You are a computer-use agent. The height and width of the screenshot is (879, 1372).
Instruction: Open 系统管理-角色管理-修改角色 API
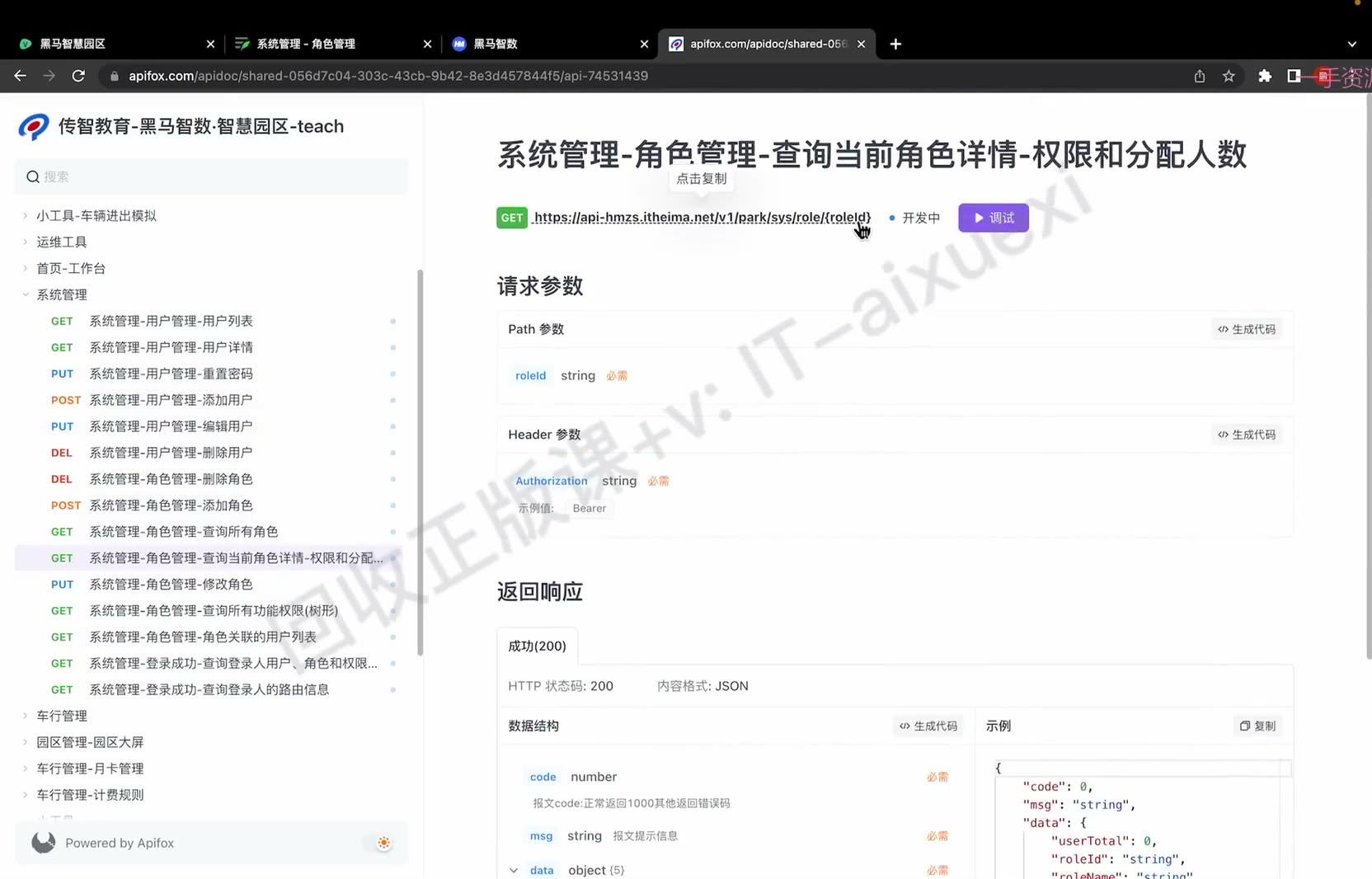click(211, 584)
